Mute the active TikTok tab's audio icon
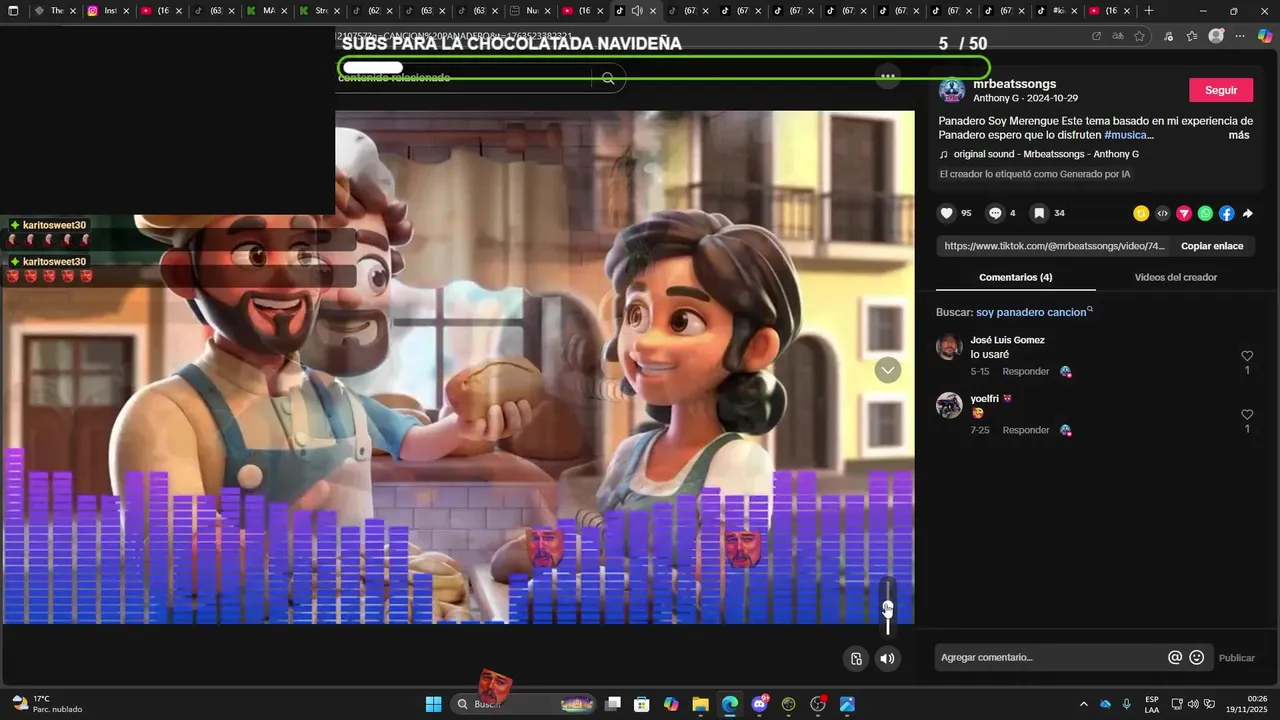This screenshot has width=1280, height=720. 637,11
